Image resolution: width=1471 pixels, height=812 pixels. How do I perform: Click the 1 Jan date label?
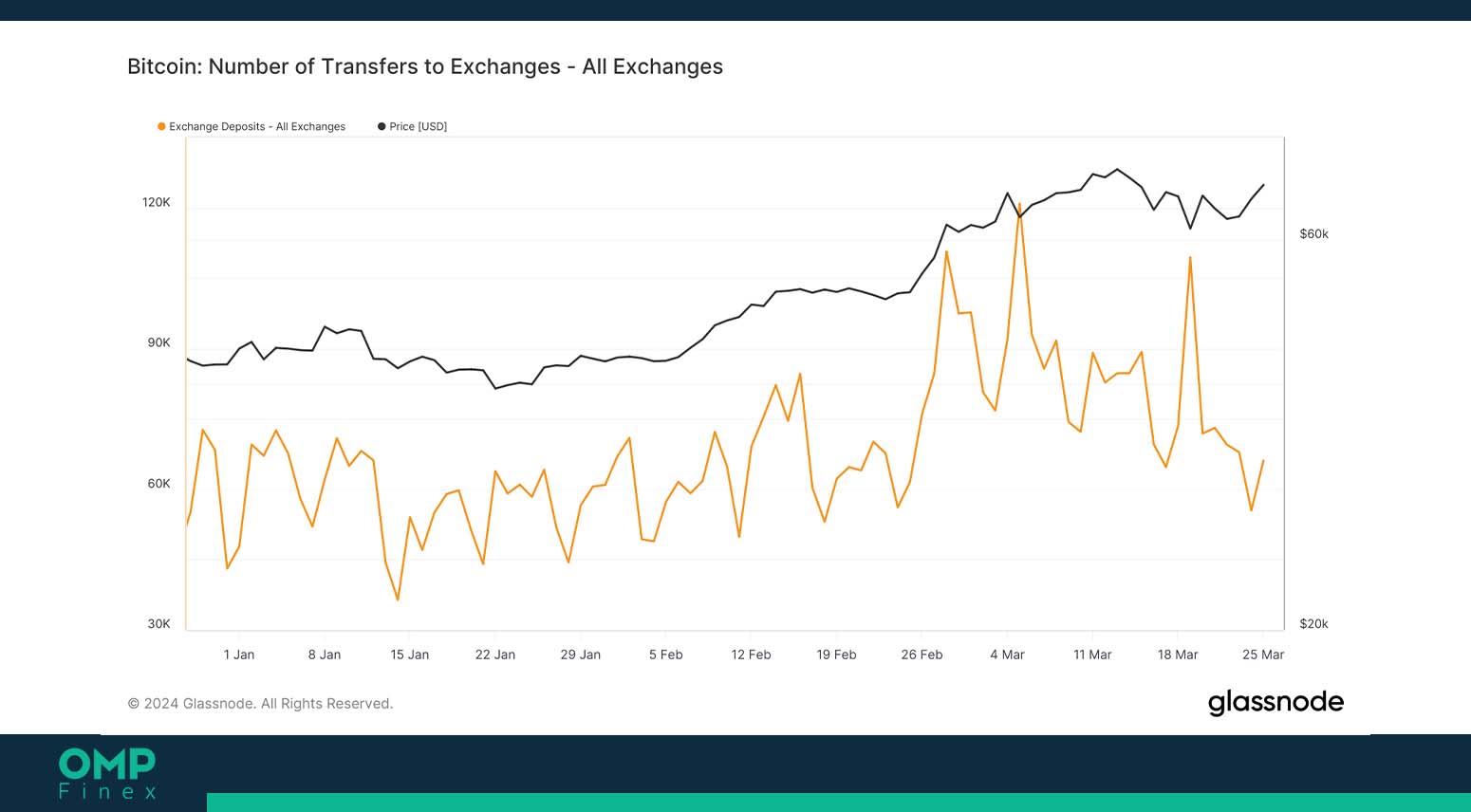coord(239,655)
